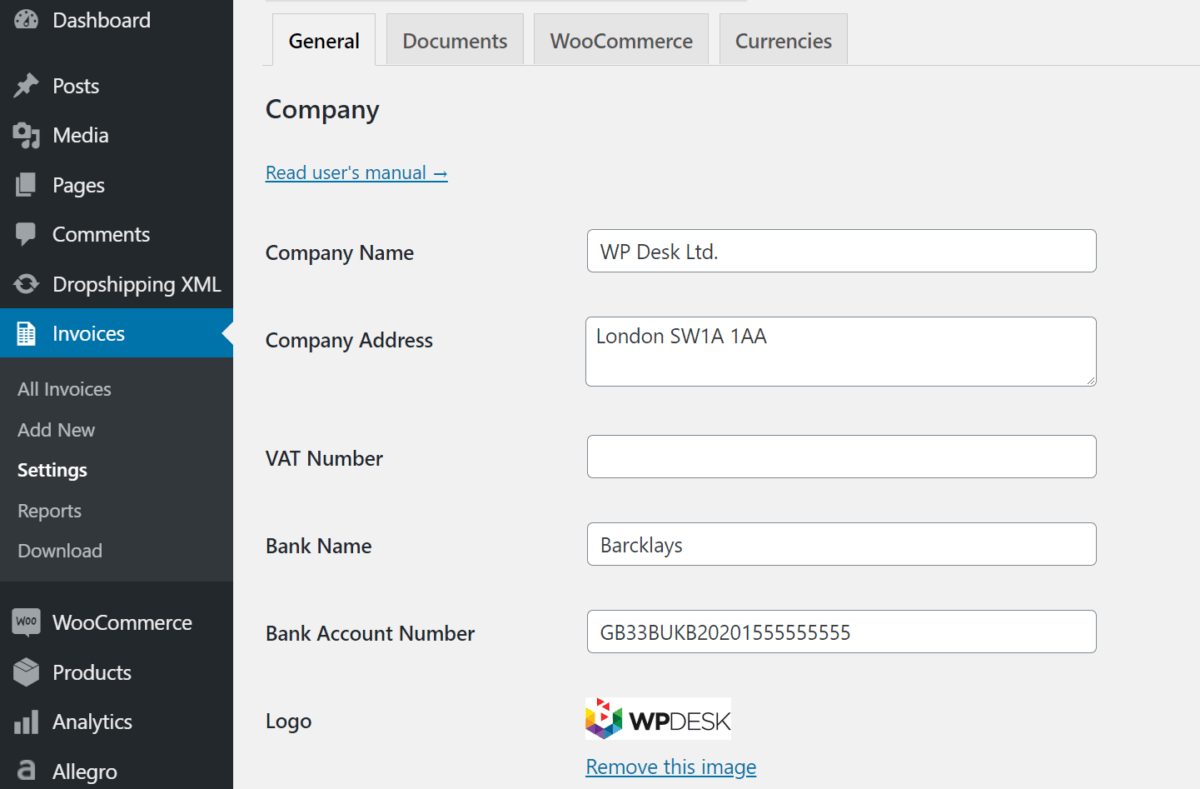Open the Media library icon
The image size is (1200, 789).
(x=25, y=135)
